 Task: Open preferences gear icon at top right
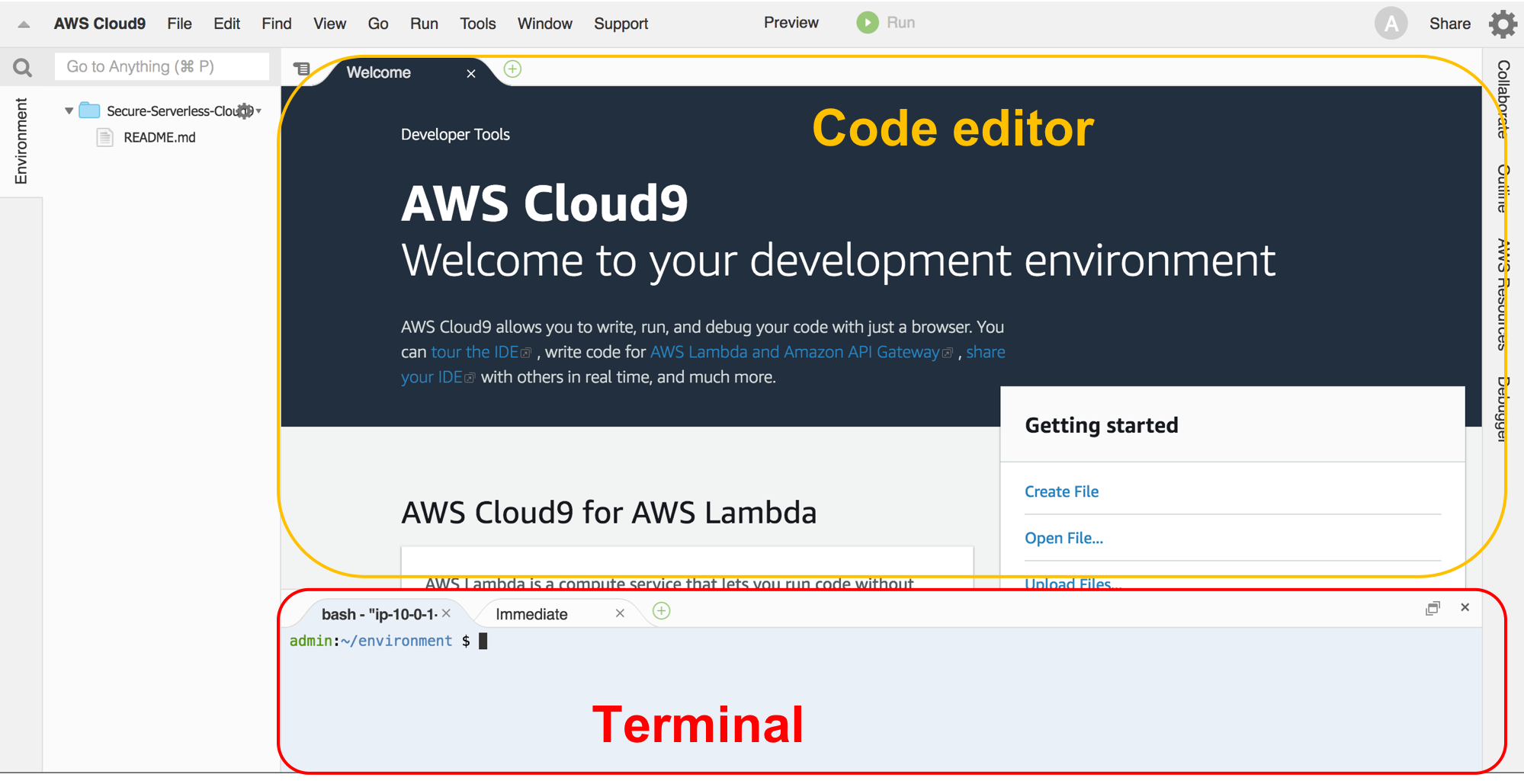tap(1503, 24)
